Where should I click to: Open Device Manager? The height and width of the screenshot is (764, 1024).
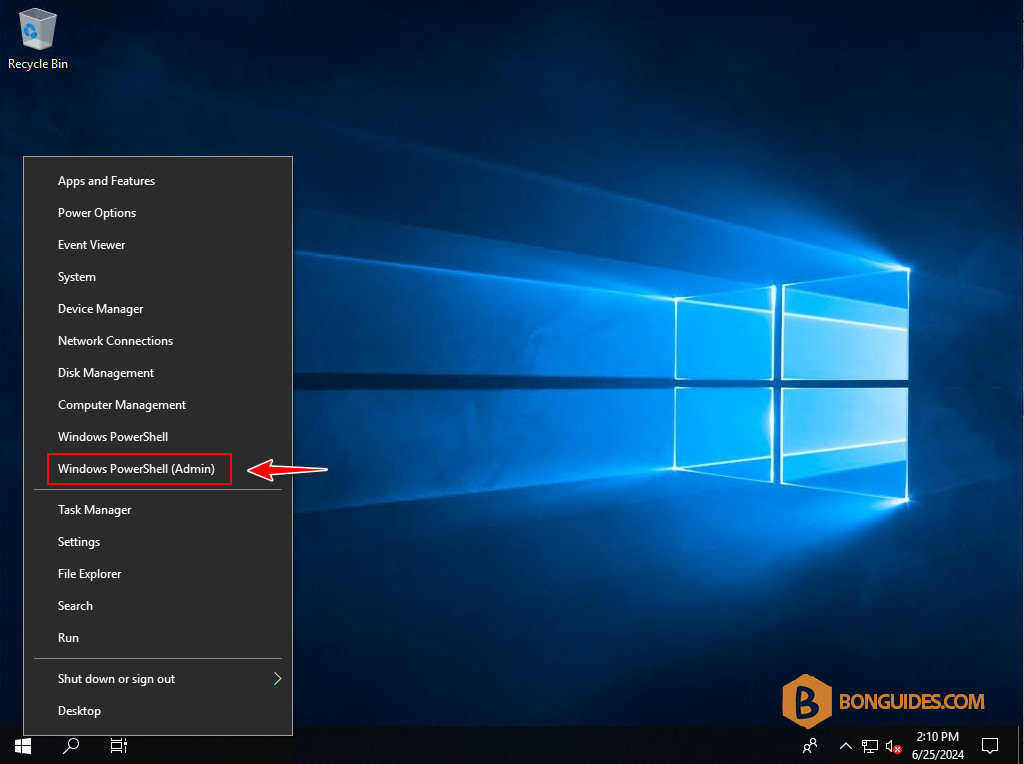(x=158, y=309)
